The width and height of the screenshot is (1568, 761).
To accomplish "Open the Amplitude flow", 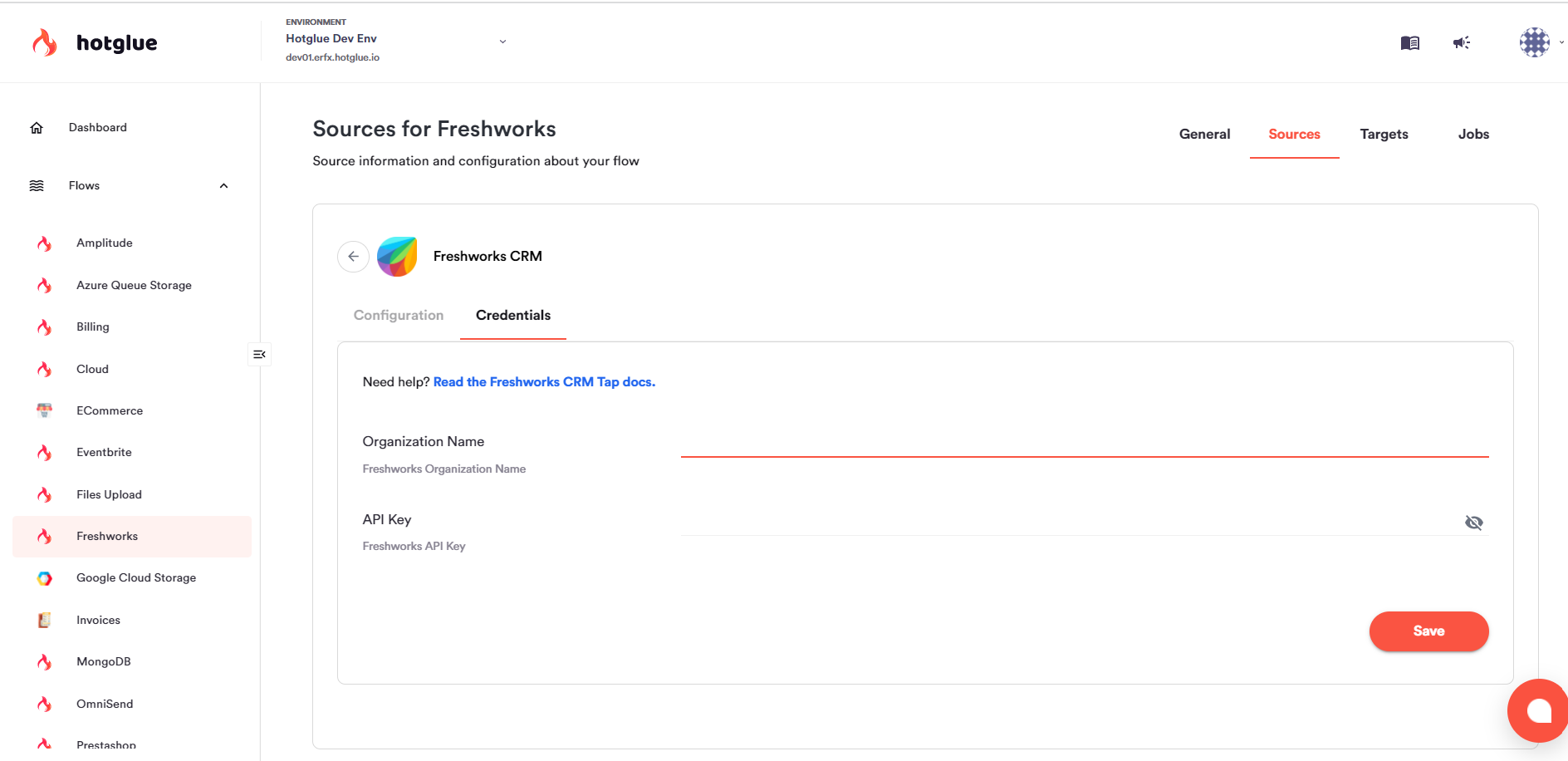I will coord(105,243).
